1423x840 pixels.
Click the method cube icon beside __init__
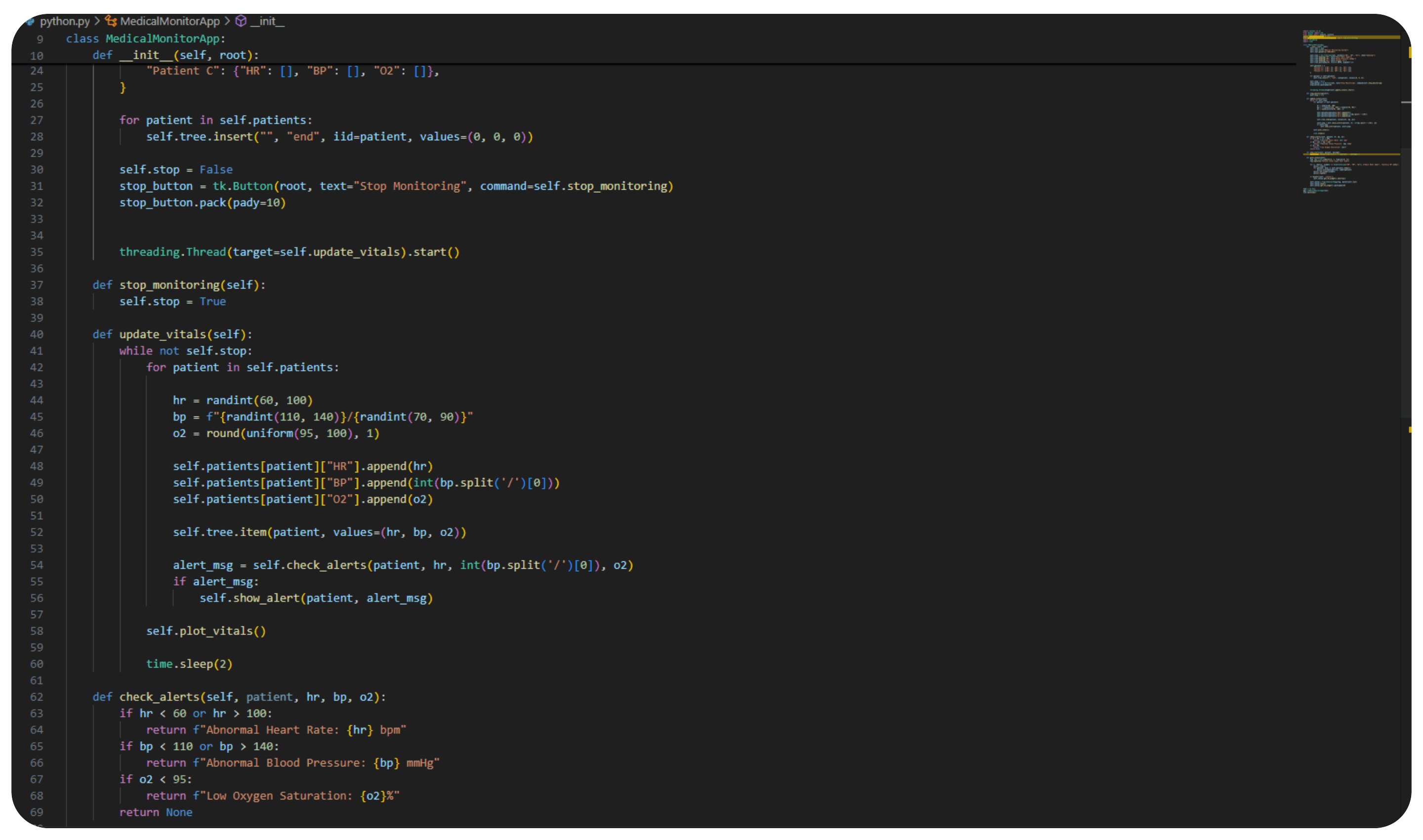pyautogui.click(x=241, y=21)
